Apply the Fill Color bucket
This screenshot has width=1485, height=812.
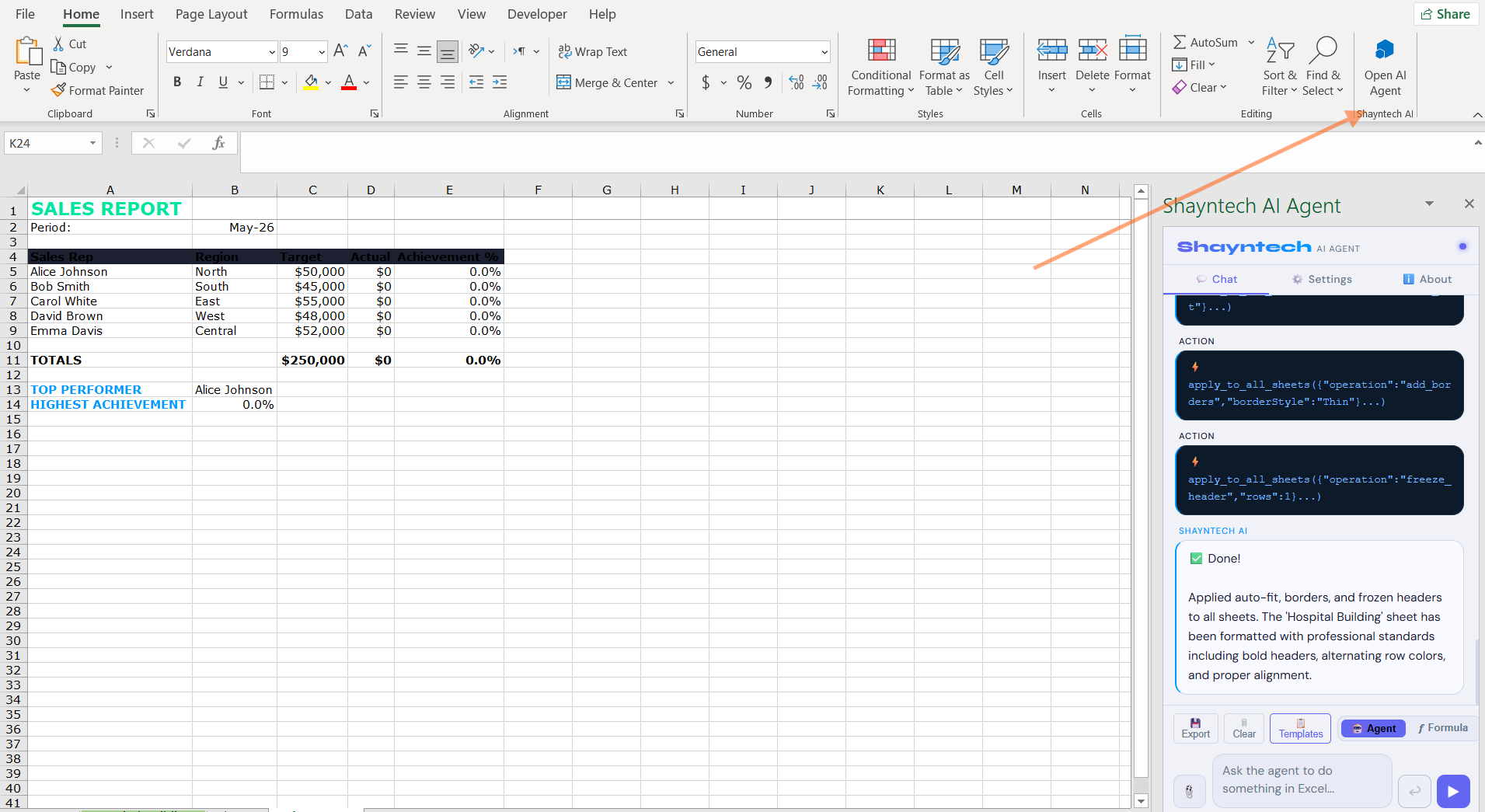pyautogui.click(x=311, y=82)
